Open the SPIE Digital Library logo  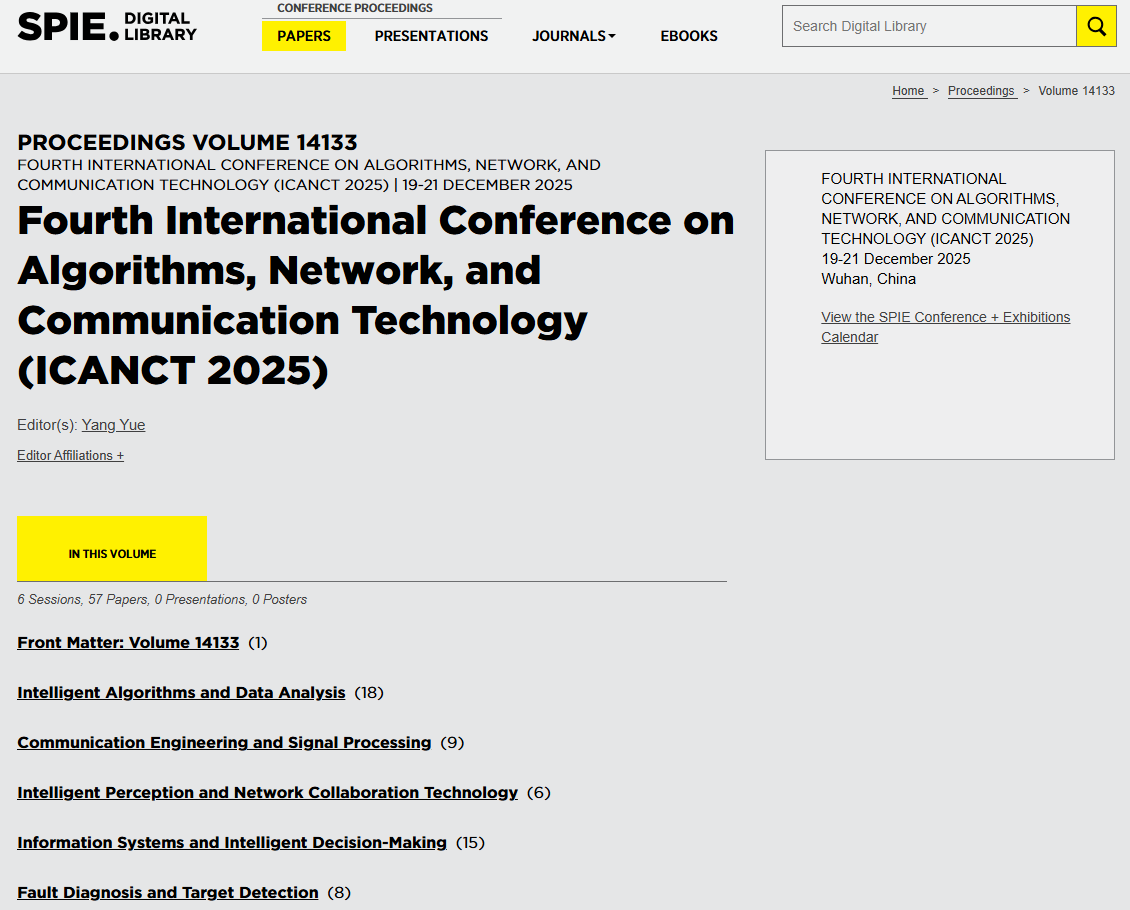pos(107,27)
